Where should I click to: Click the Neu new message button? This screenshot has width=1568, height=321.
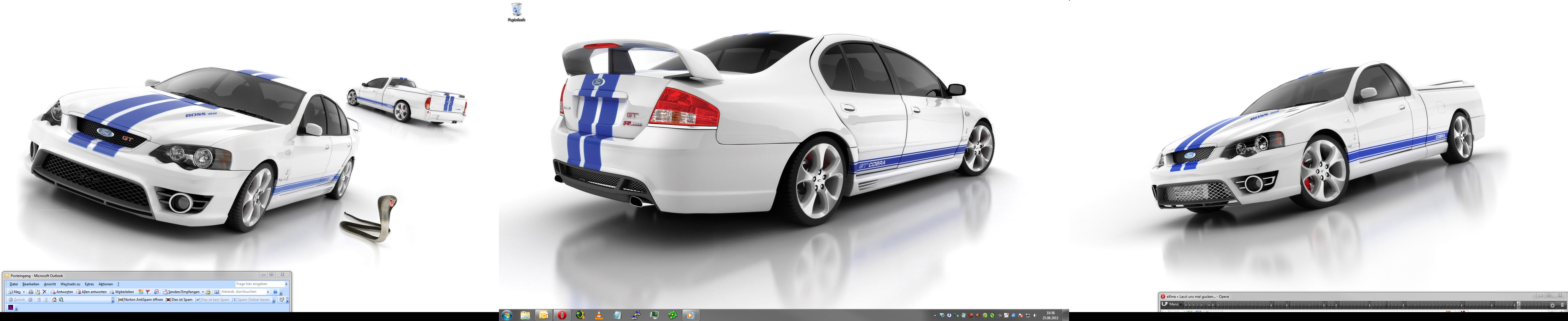pyautogui.click(x=15, y=292)
